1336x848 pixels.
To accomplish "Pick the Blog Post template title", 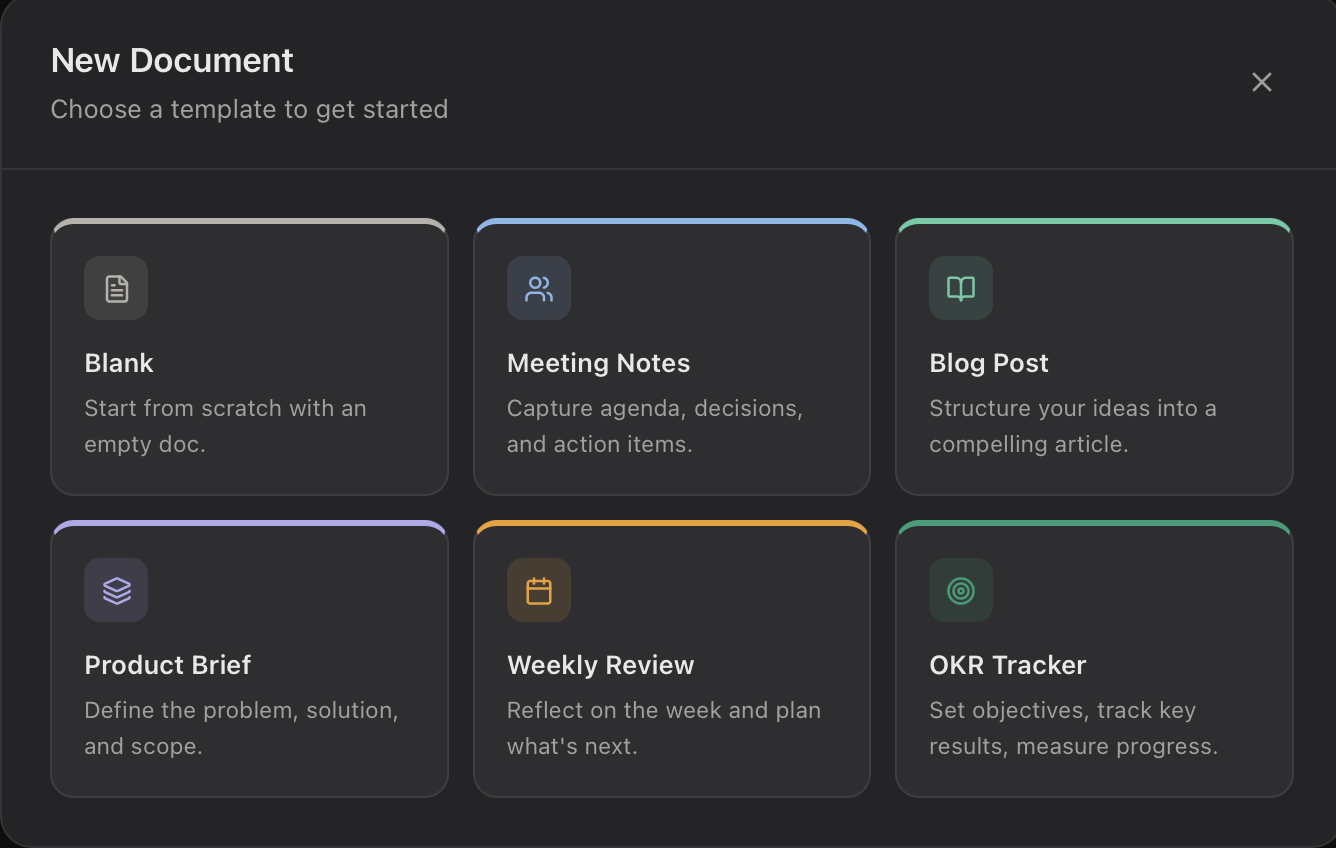I will (x=989, y=363).
